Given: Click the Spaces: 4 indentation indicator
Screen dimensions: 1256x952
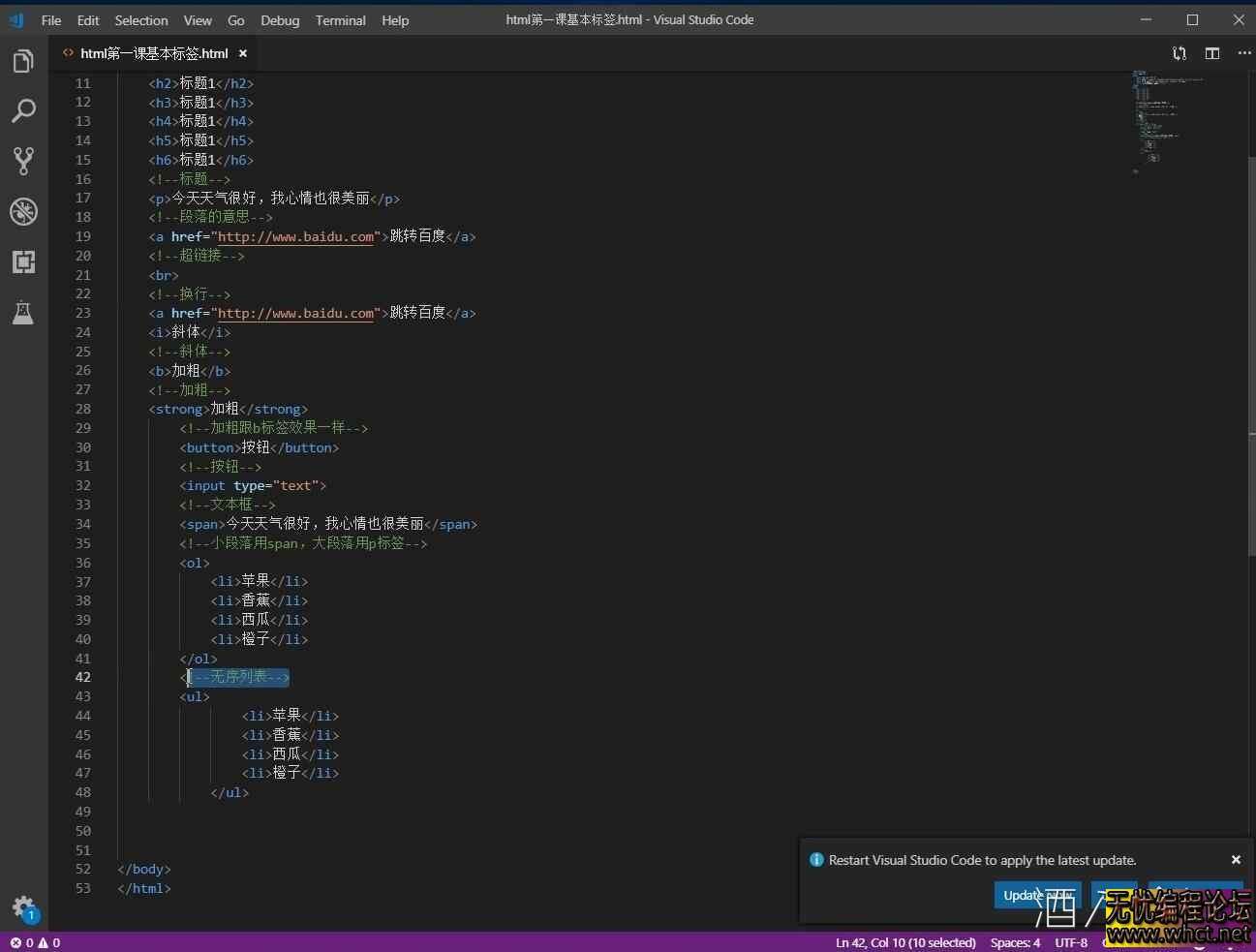Looking at the screenshot, I should point(1015,942).
